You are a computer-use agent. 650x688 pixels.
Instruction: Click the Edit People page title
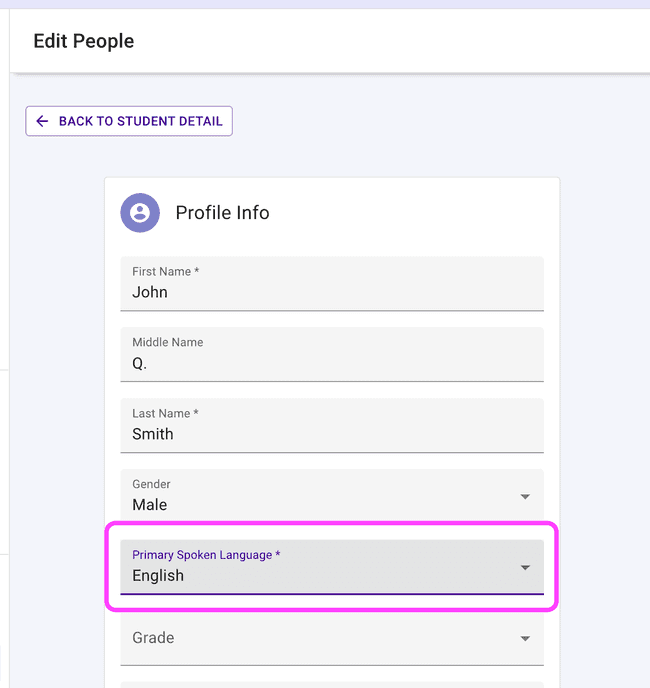click(84, 41)
